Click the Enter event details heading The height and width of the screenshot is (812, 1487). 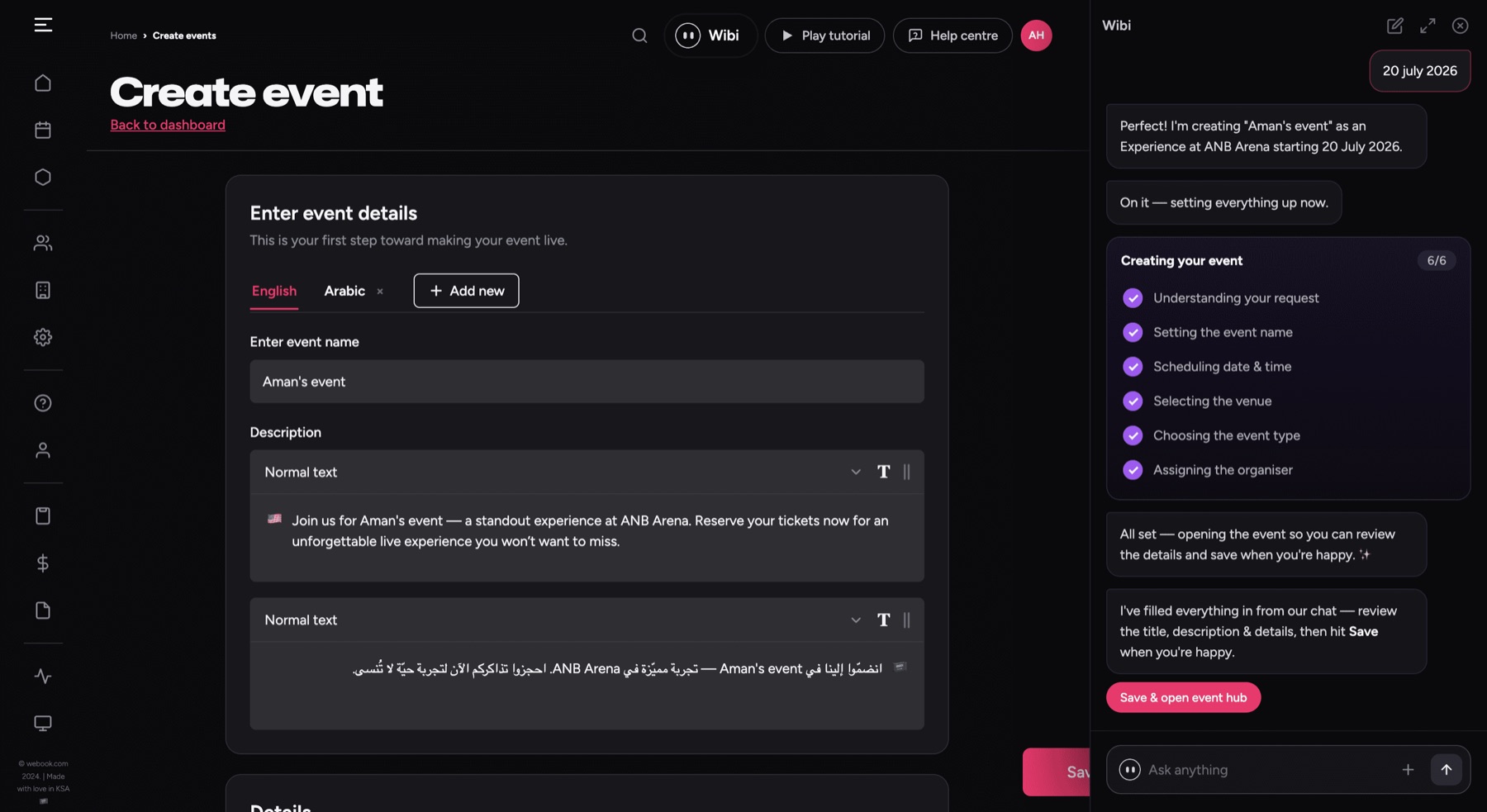click(x=334, y=213)
